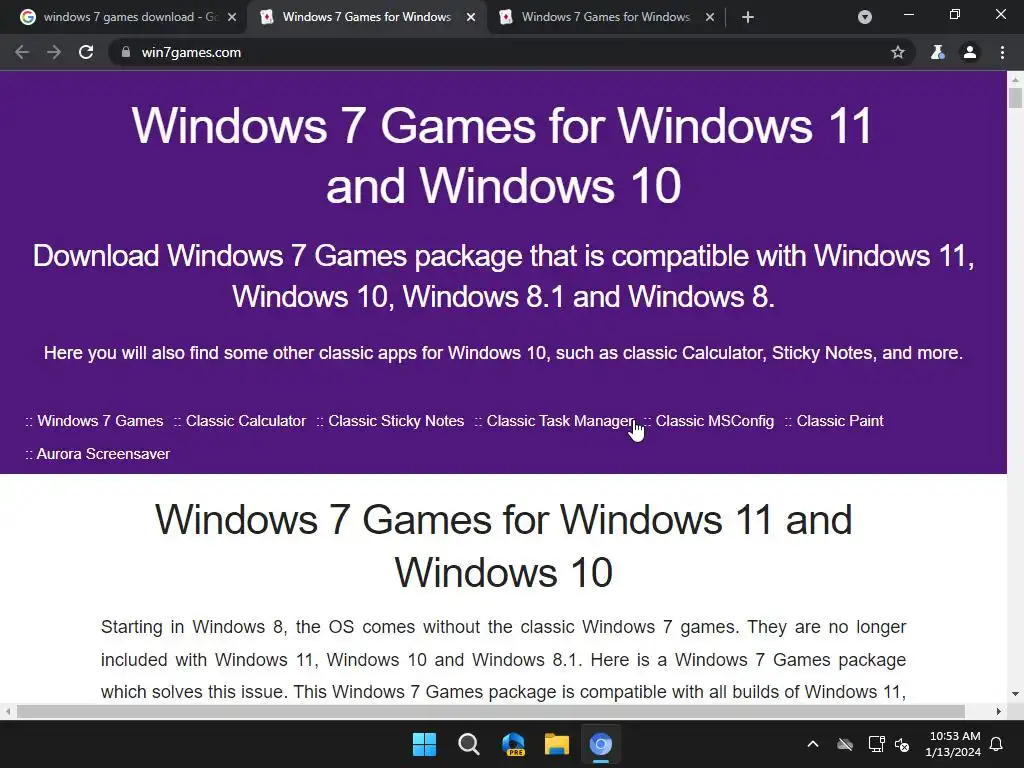Click the muted volume tray icon
The width and height of the screenshot is (1024, 768).
tap(902, 744)
